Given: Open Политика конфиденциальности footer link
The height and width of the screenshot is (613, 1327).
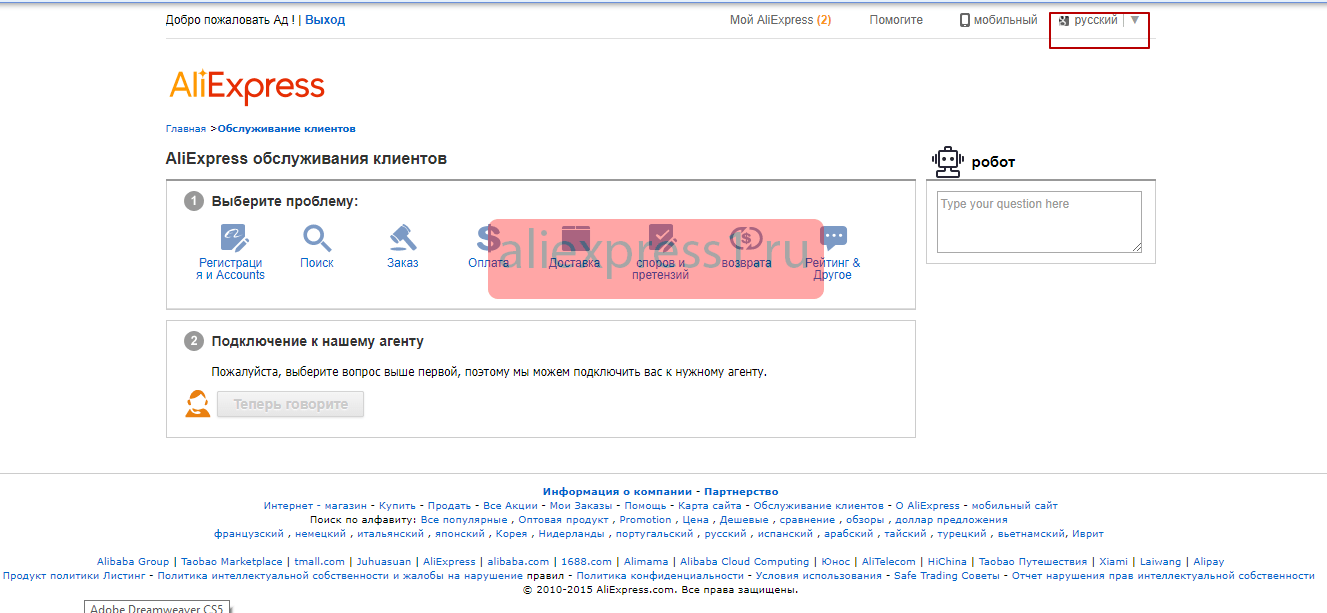Looking at the screenshot, I should pyautogui.click(x=660, y=576).
